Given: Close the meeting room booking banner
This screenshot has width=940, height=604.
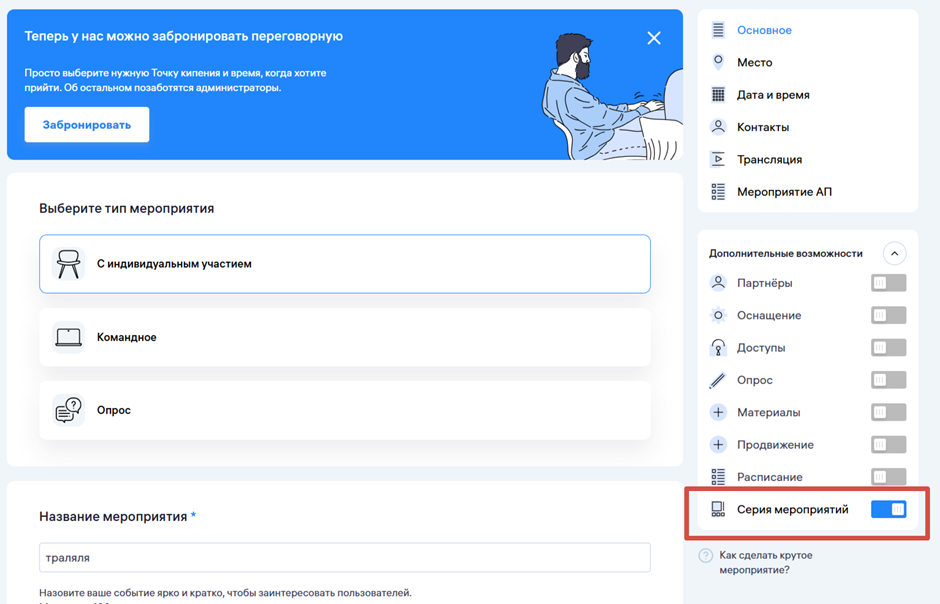Looking at the screenshot, I should [654, 38].
